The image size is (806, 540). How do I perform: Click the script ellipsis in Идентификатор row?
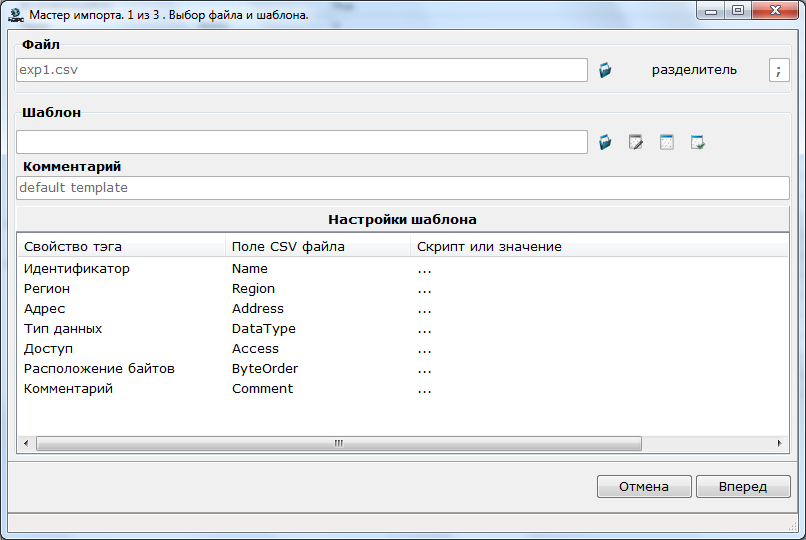pyautogui.click(x=425, y=270)
